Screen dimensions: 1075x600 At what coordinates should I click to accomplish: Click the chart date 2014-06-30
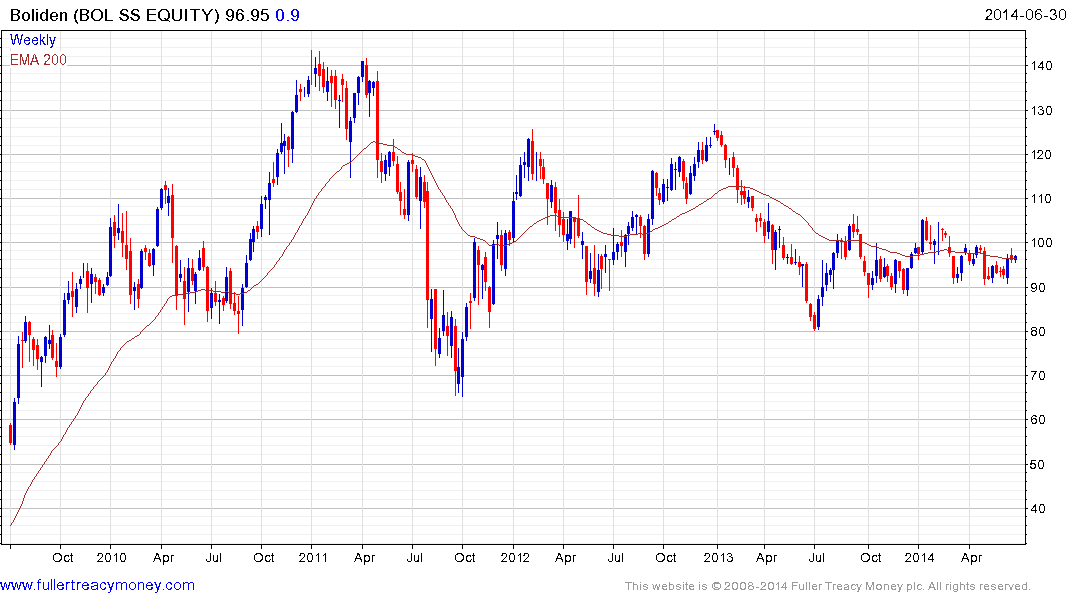[x=1025, y=14]
